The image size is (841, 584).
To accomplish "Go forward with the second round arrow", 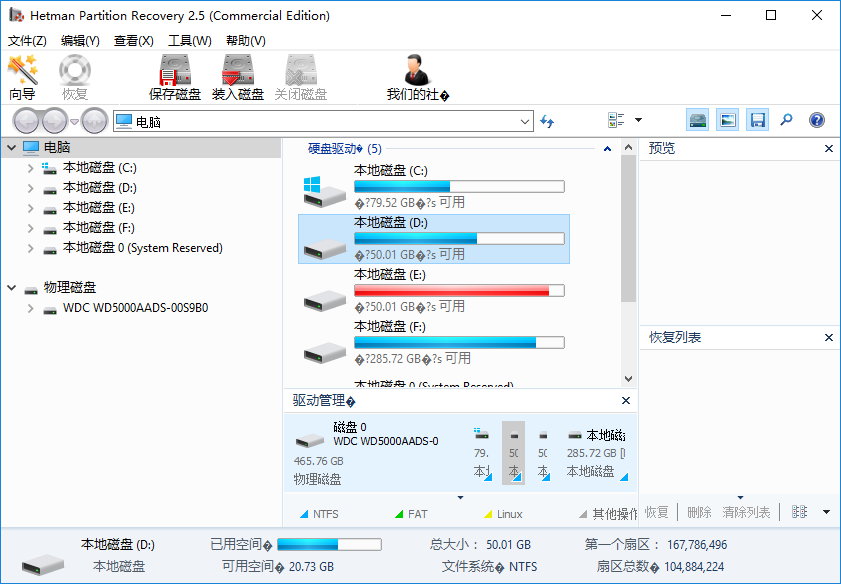I will [x=54, y=121].
